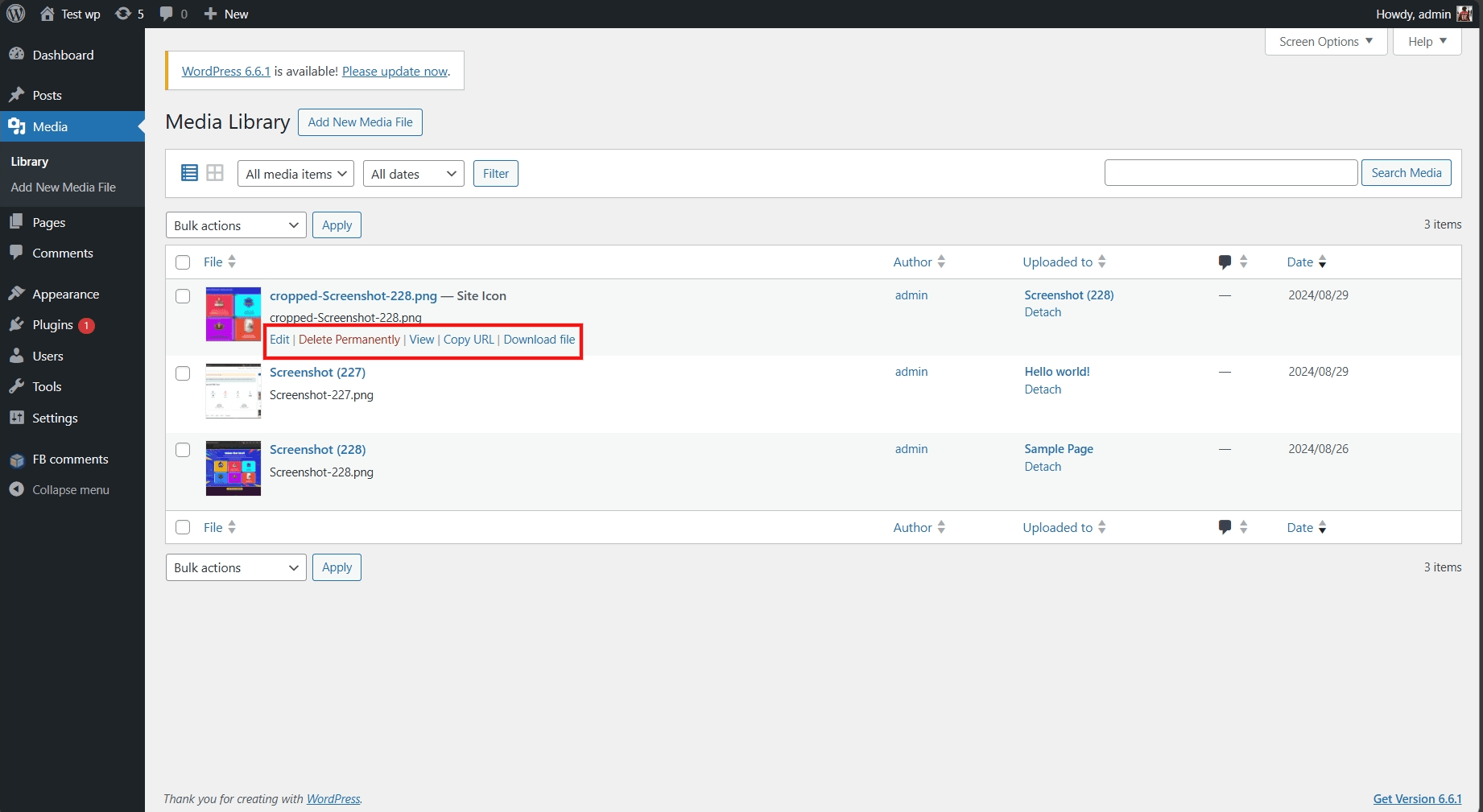Viewport: 1483px width, 812px height.
Task: Switch to grid view of media items
Action: point(214,172)
